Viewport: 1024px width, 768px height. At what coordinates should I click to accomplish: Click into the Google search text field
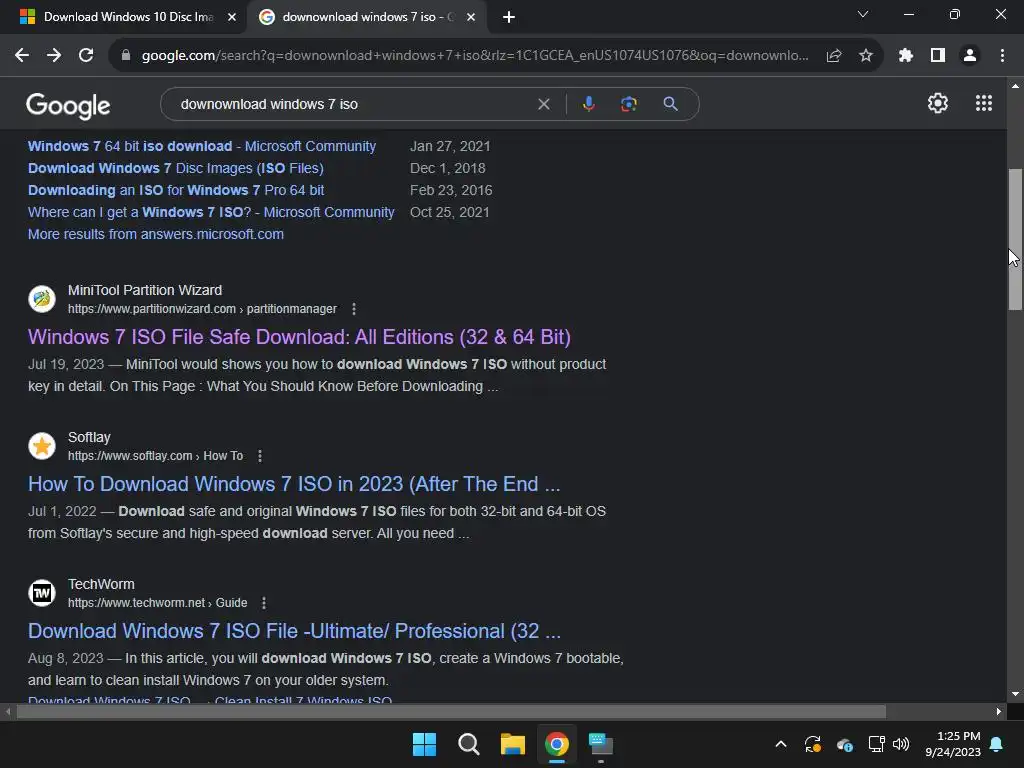tap(353, 104)
